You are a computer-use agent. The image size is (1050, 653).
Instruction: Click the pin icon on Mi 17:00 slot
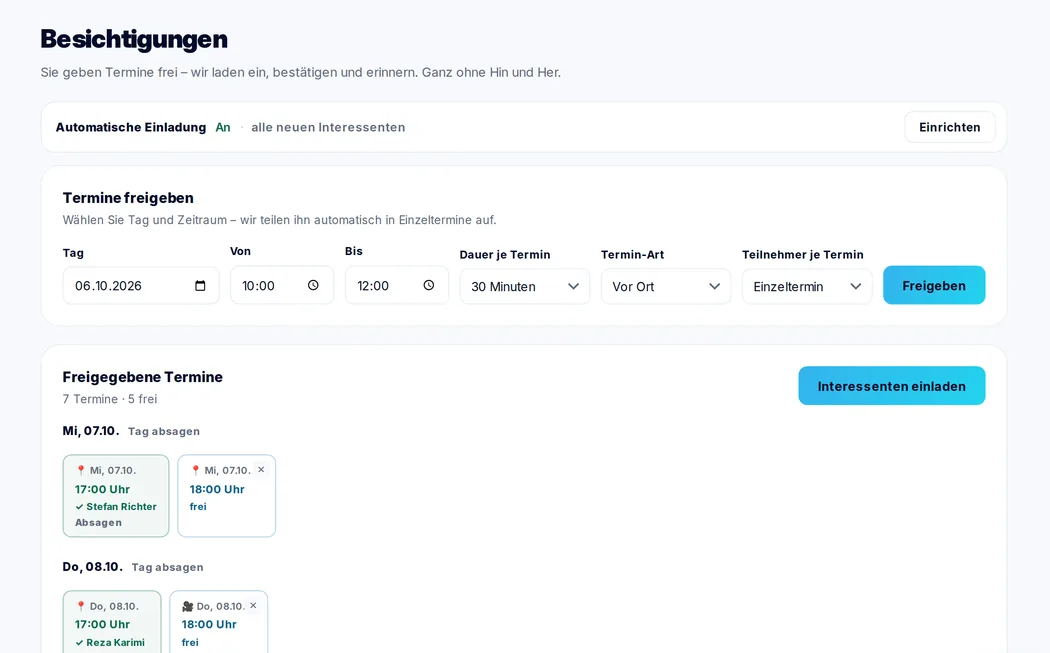[80, 470]
